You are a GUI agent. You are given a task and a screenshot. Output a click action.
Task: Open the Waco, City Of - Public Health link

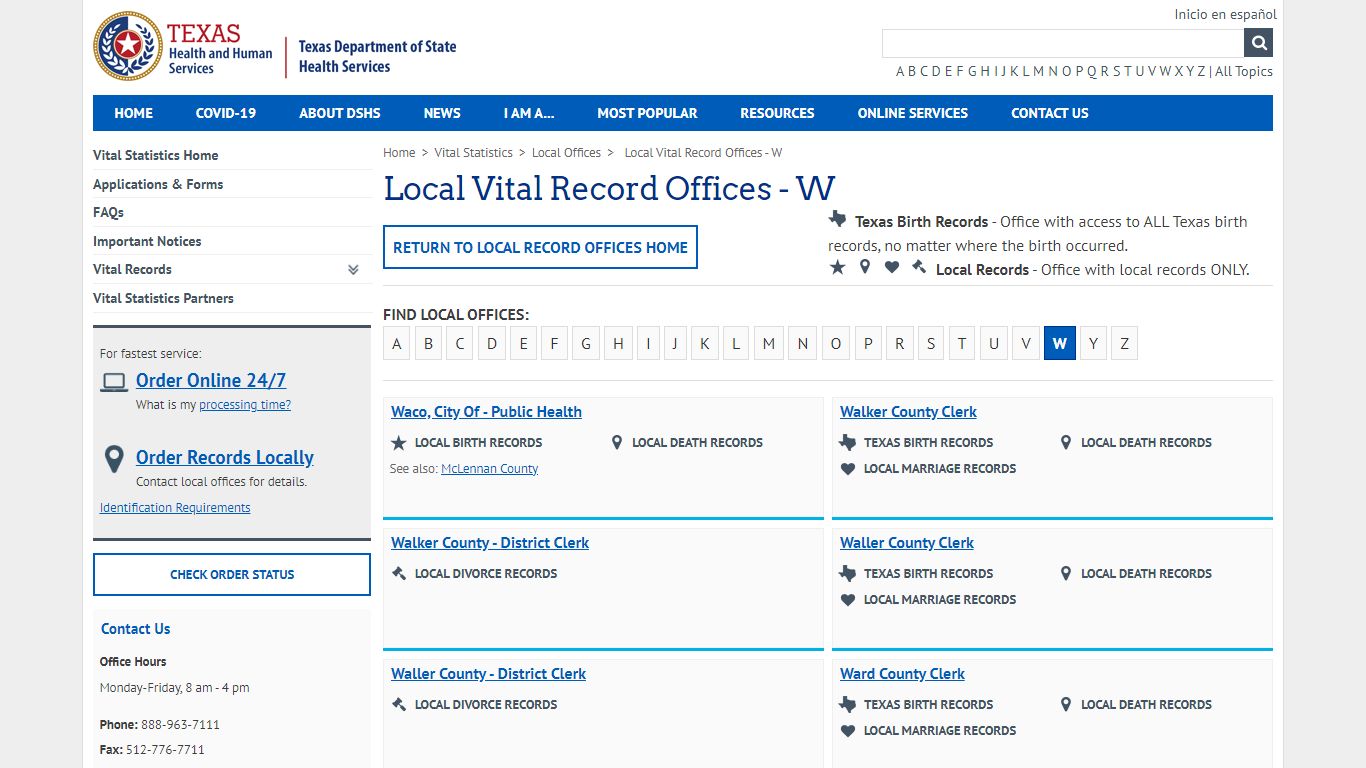pos(486,412)
